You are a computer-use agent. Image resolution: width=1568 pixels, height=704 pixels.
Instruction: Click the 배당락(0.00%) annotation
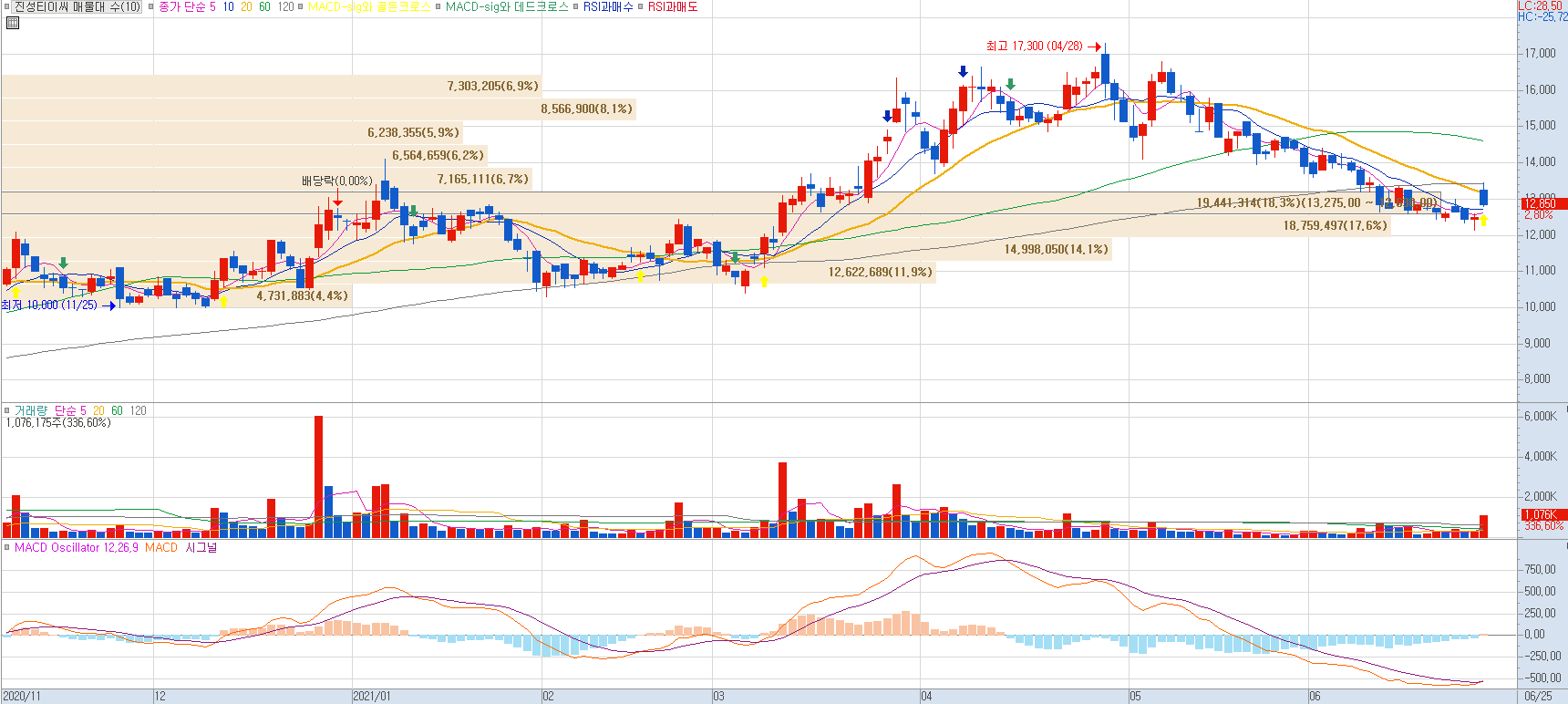[337, 181]
